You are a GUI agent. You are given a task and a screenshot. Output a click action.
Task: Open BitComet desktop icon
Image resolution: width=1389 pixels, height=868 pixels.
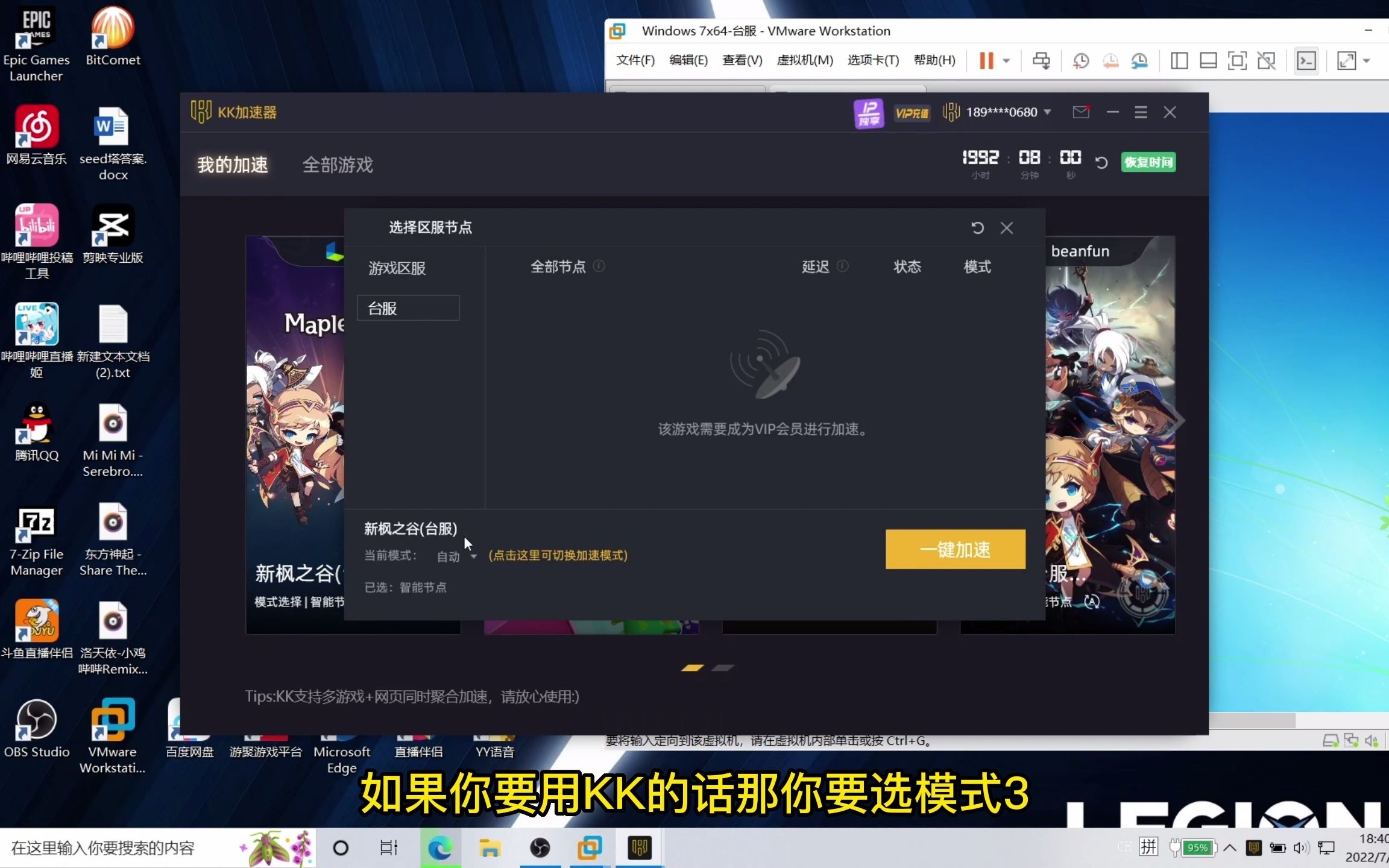pos(113,36)
